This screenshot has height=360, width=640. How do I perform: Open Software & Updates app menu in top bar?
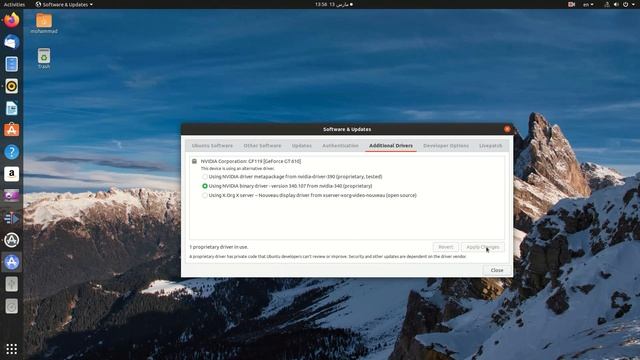[x=64, y=4]
